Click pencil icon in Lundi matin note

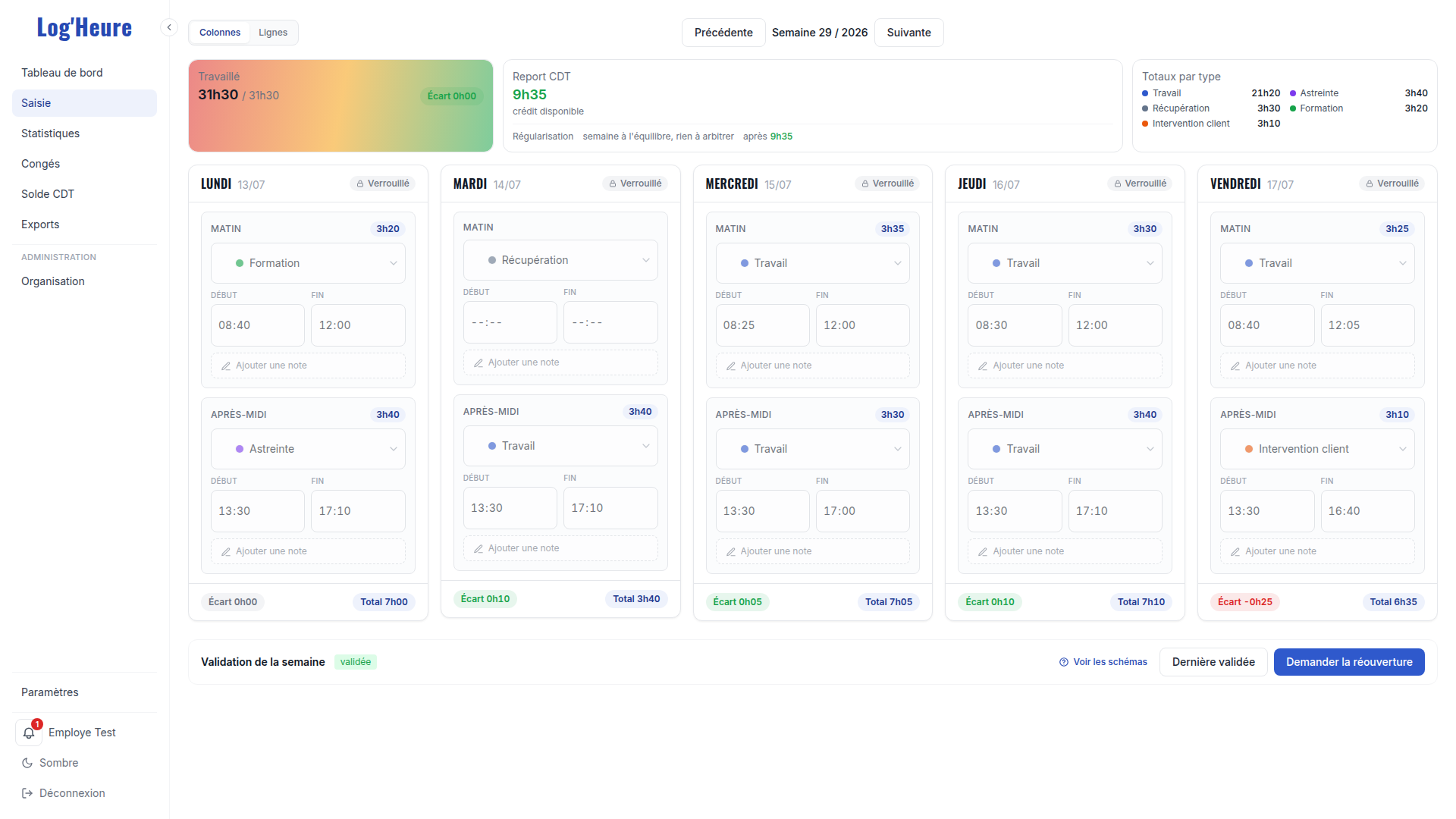[x=226, y=366]
